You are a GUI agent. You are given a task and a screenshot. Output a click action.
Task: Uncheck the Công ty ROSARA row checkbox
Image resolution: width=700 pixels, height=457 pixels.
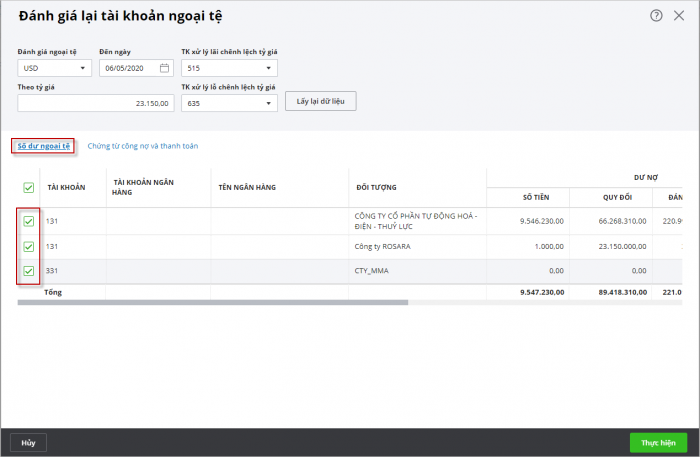point(29,246)
